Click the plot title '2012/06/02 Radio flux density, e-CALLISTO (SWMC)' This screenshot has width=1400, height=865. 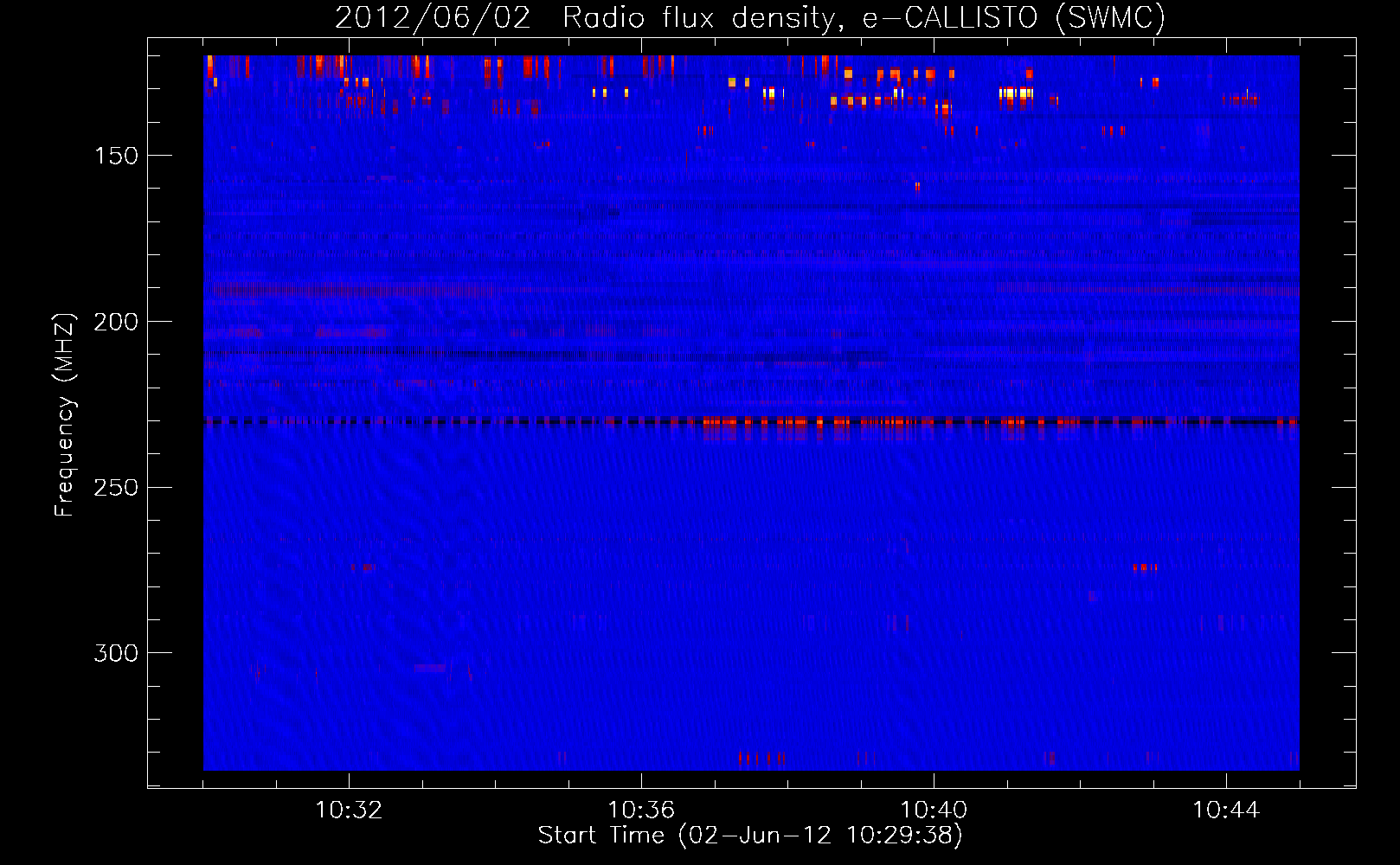[750, 18]
